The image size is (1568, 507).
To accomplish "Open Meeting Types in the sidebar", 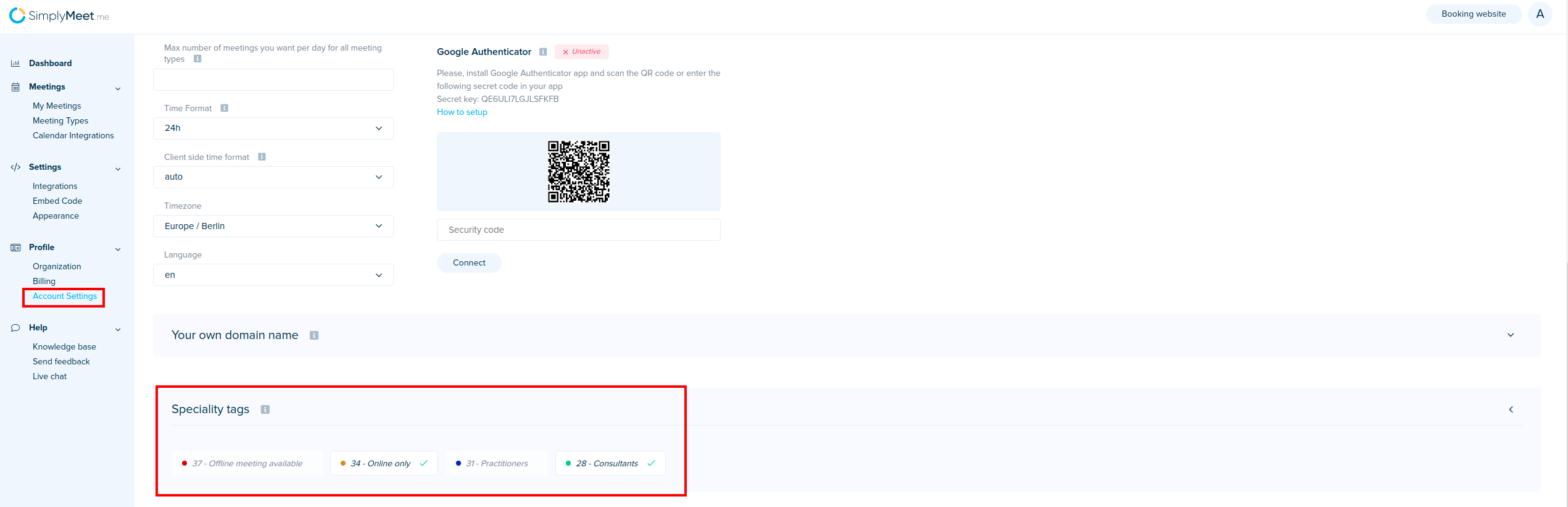I will 60,120.
